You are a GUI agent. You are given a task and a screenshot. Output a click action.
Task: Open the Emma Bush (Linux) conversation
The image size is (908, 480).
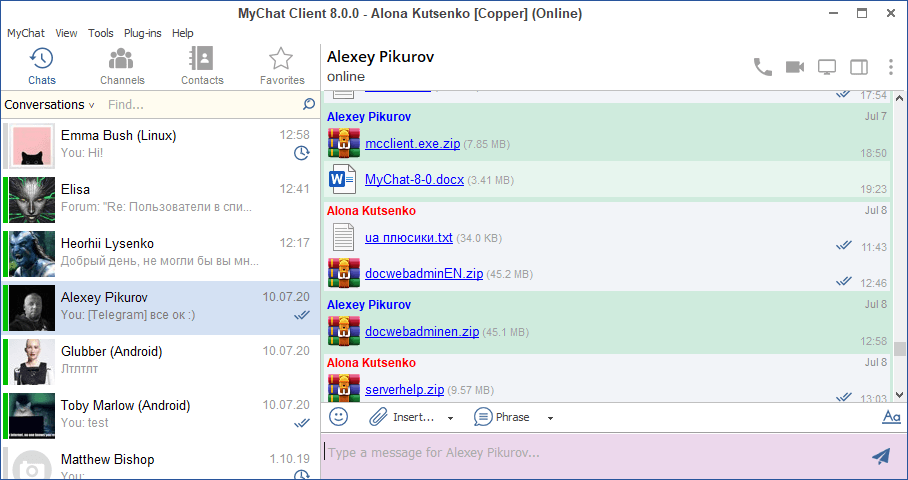coord(160,145)
